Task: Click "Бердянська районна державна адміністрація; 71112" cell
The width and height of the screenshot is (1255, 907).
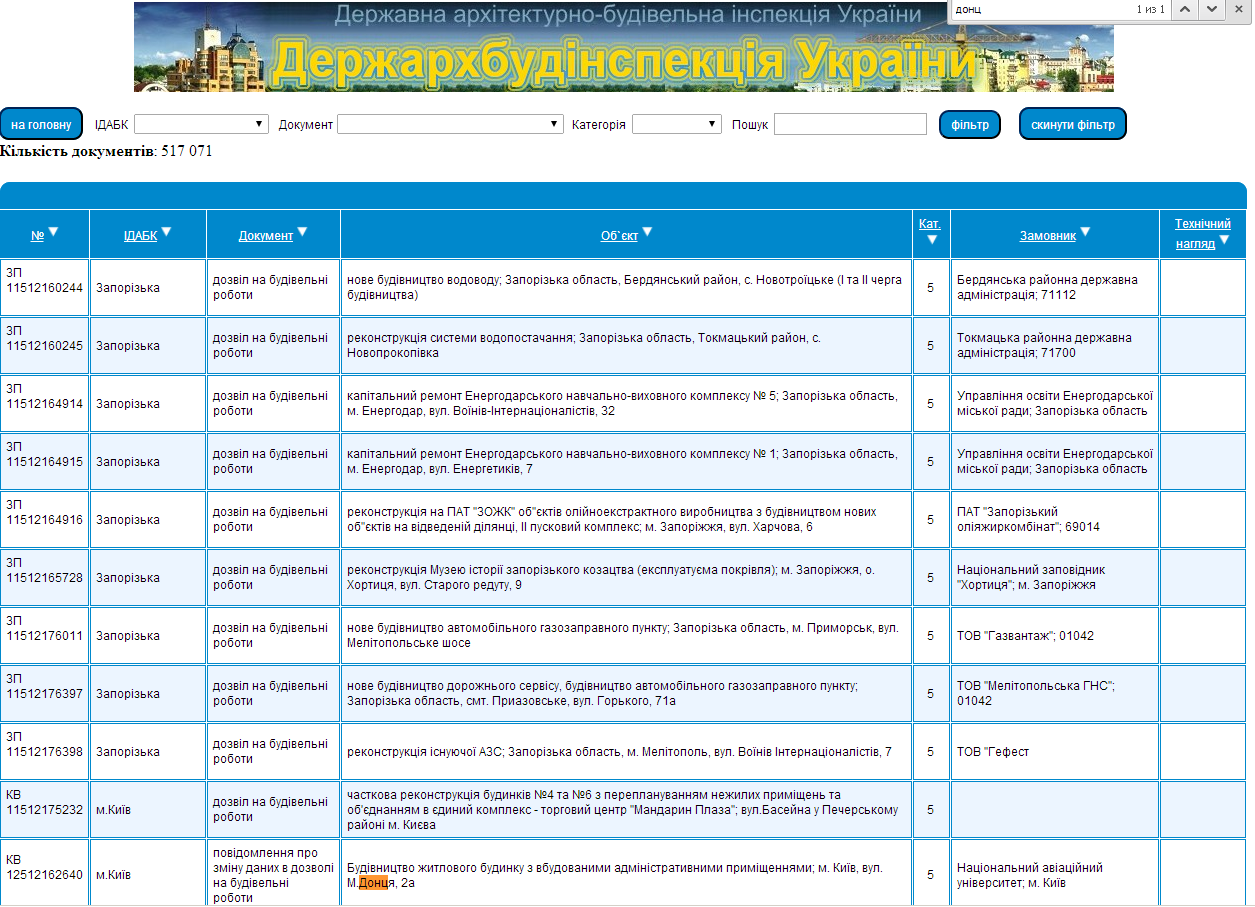Action: [x=1055, y=288]
